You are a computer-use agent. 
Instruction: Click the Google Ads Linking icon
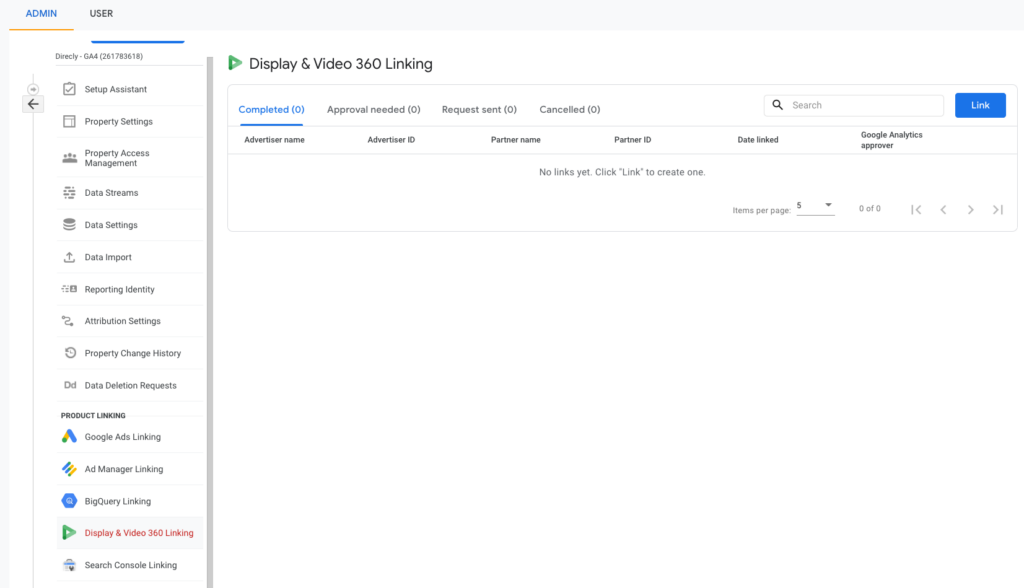(x=69, y=437)
